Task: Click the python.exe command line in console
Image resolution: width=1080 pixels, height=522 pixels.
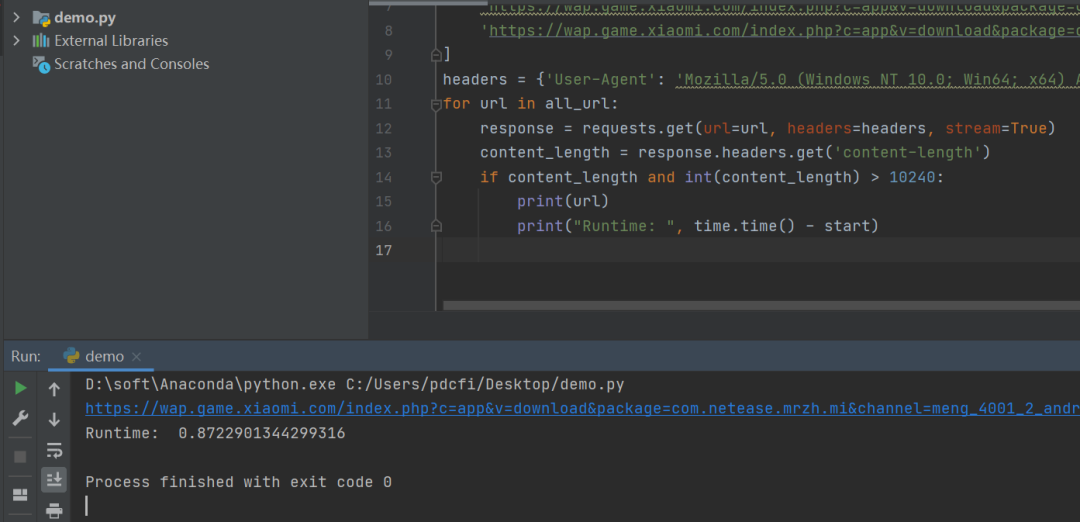Action: 355,384
